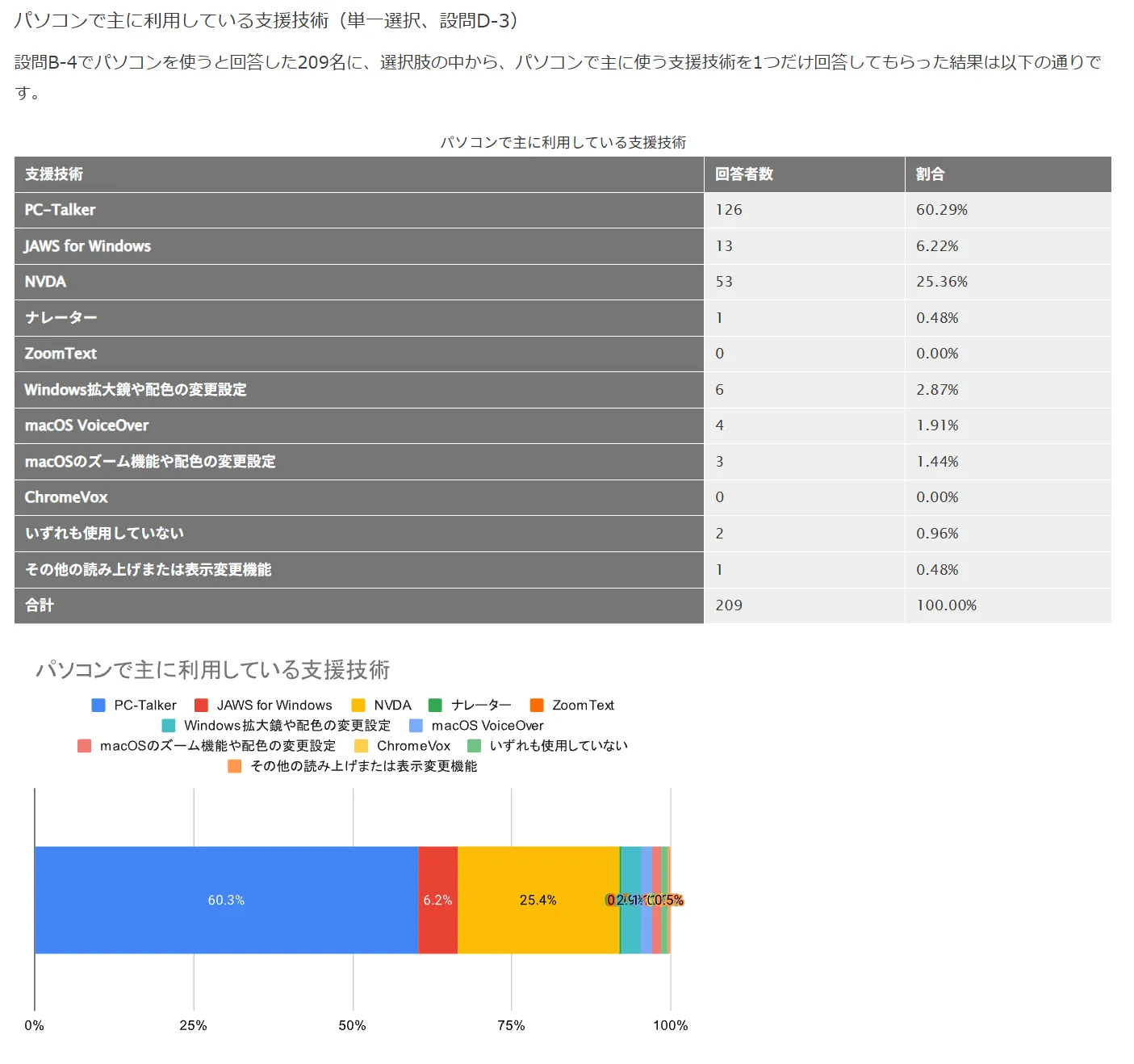The height and width of the screenshot is (1064, 1134).
Task: Click the macOS VoiceOver legend swatch
Action: click(x=416, y=726)
